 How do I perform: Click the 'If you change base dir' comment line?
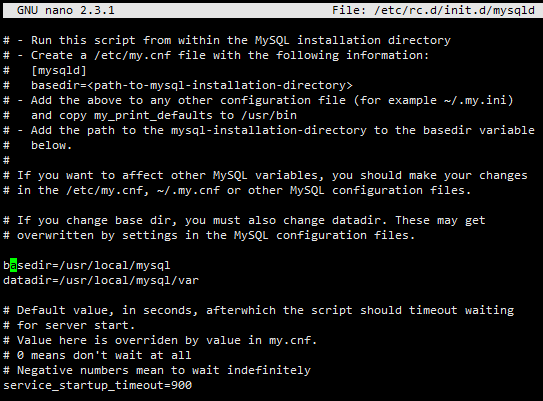coord(244,220)
